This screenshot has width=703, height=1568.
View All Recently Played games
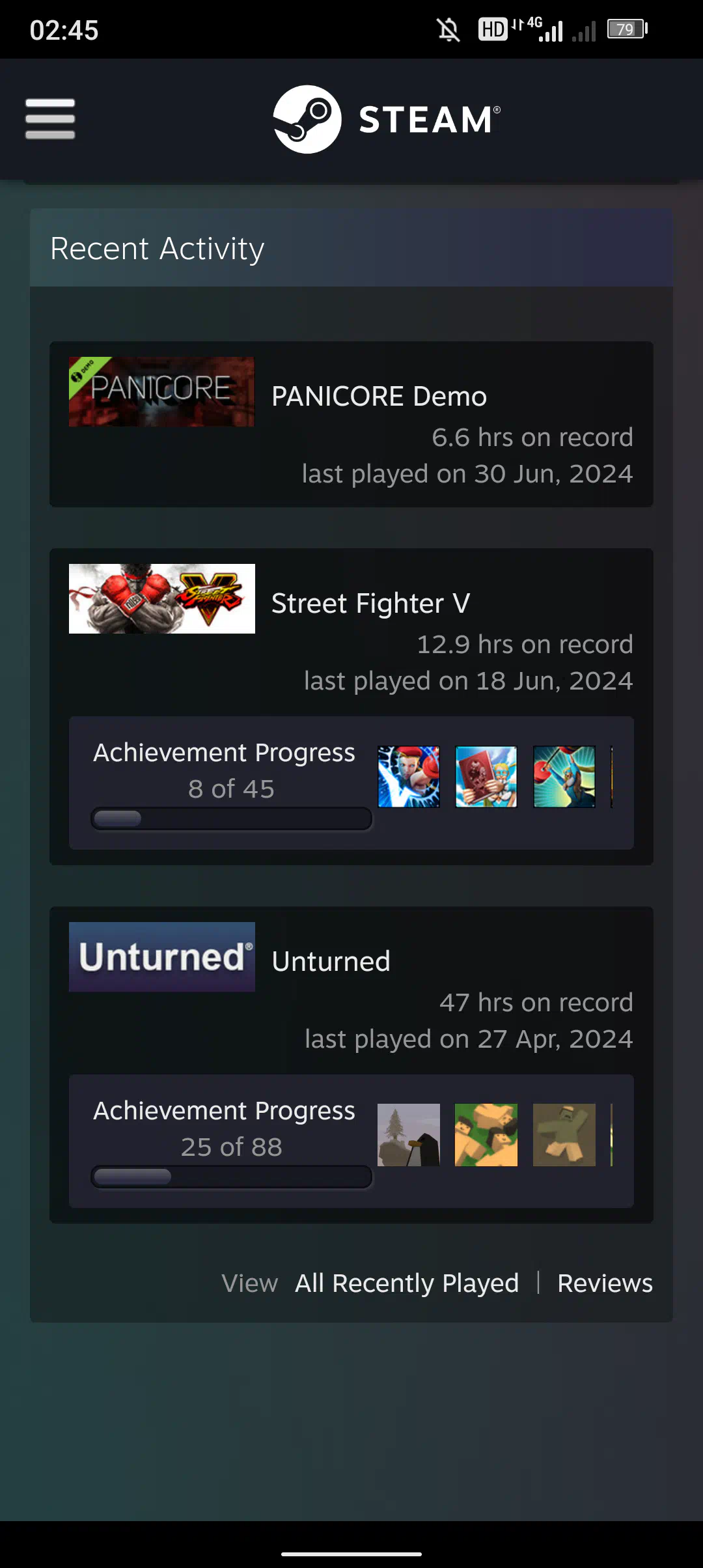407,1283
